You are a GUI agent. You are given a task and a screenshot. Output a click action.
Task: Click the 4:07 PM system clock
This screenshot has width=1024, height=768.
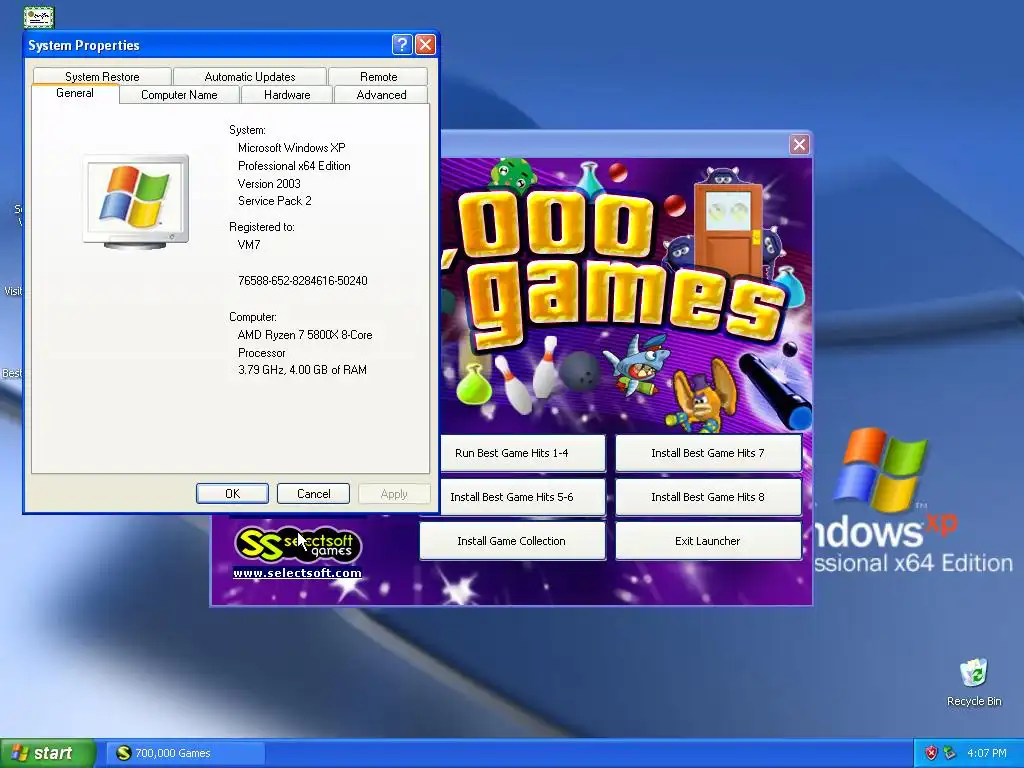pos(987,753)
